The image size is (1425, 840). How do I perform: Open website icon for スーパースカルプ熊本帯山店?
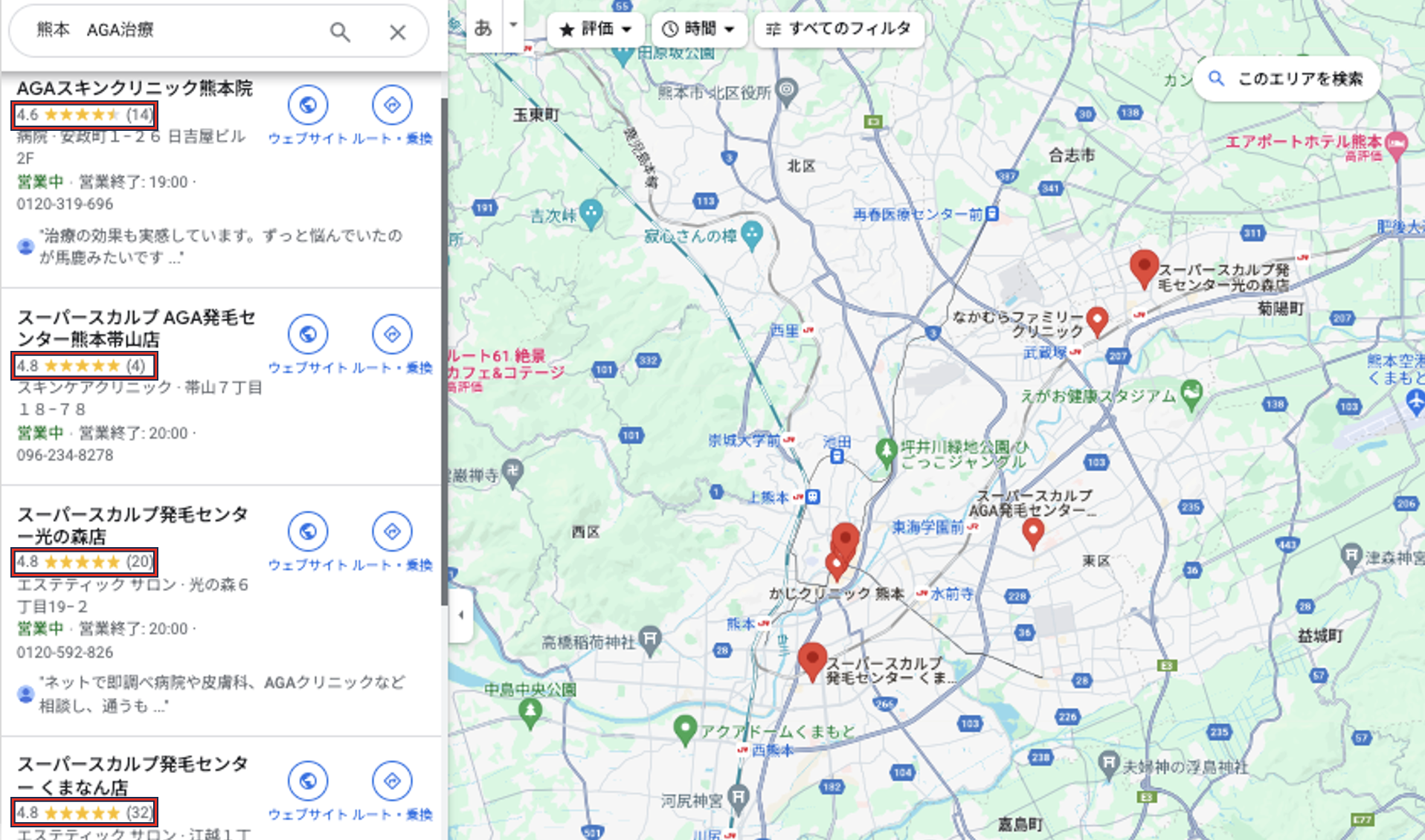[308, 335]
